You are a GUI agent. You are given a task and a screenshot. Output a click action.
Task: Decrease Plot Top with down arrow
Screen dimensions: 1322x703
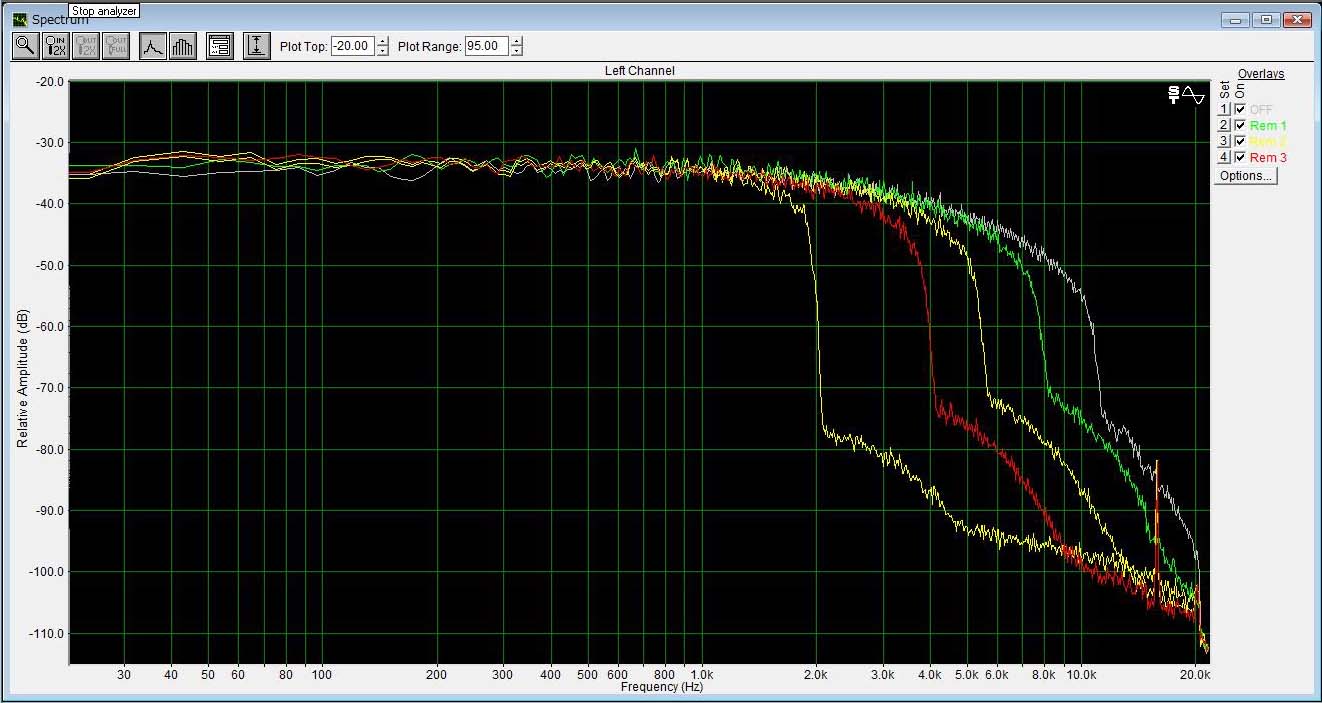click(x=383, y=51)
